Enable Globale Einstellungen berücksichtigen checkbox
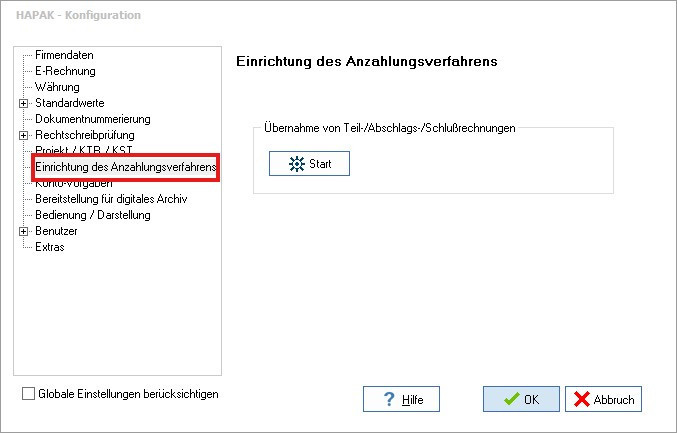This screenshot has height=433, width=677. [x=28, y=394]
